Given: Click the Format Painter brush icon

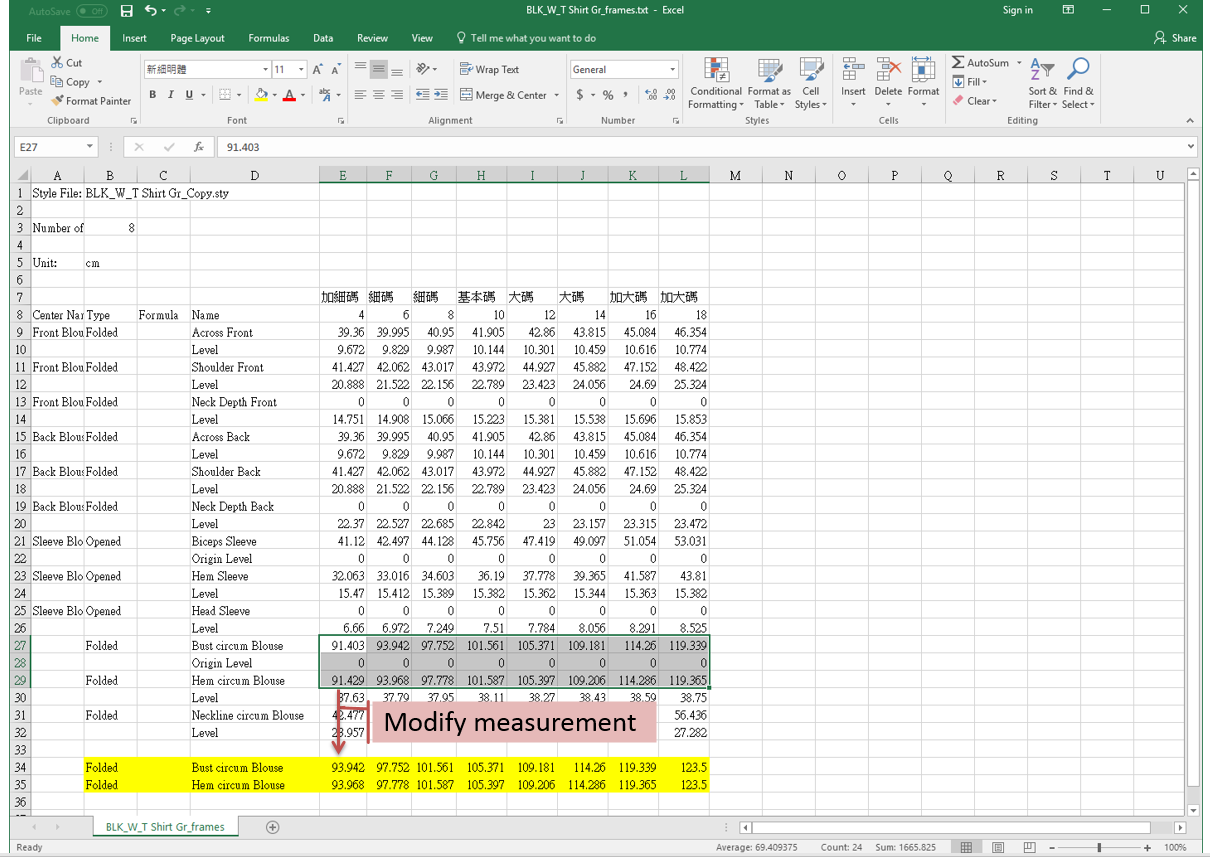Looking at the screenshot, I should click(58, 101).
